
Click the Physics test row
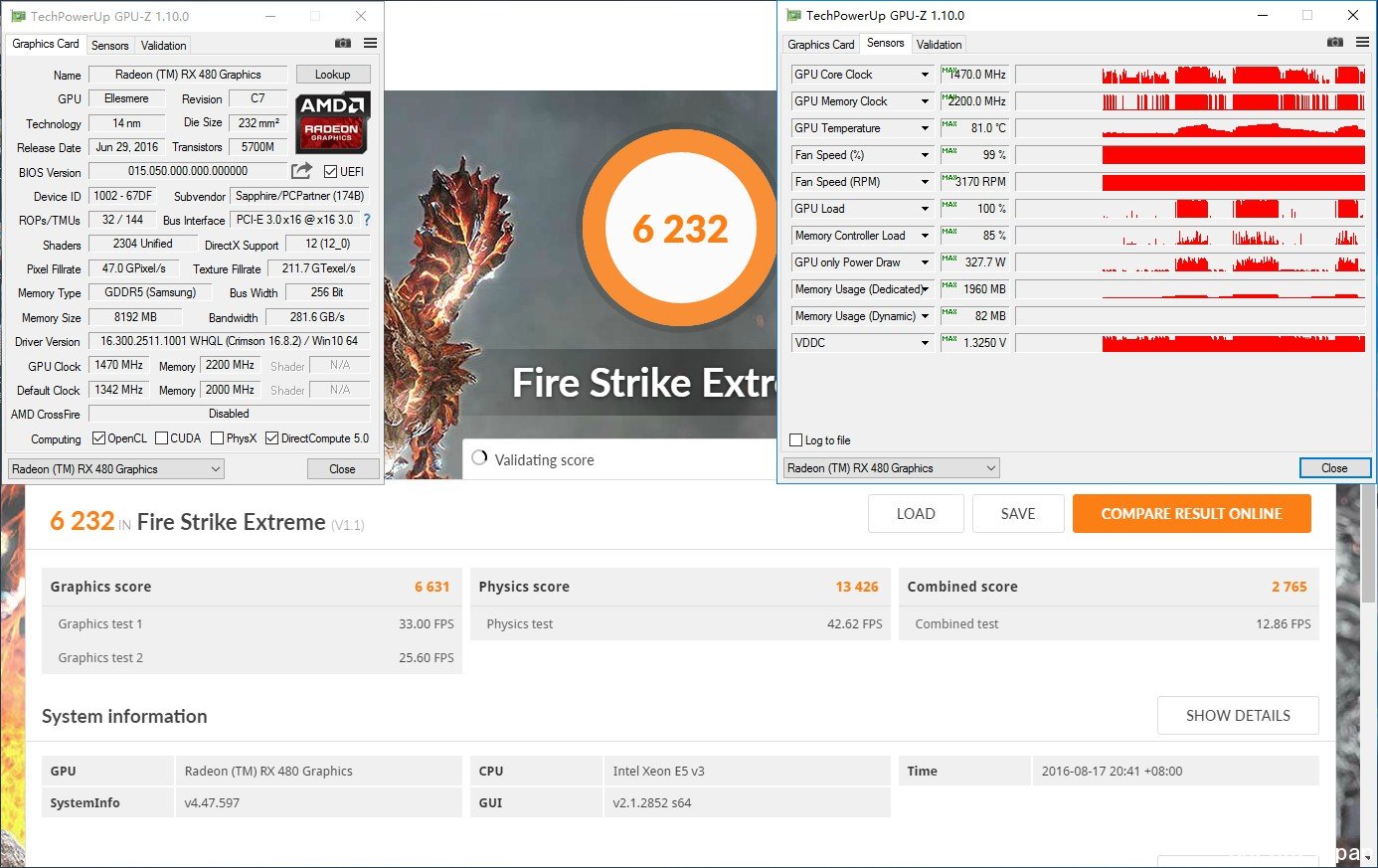click(680, 623)
